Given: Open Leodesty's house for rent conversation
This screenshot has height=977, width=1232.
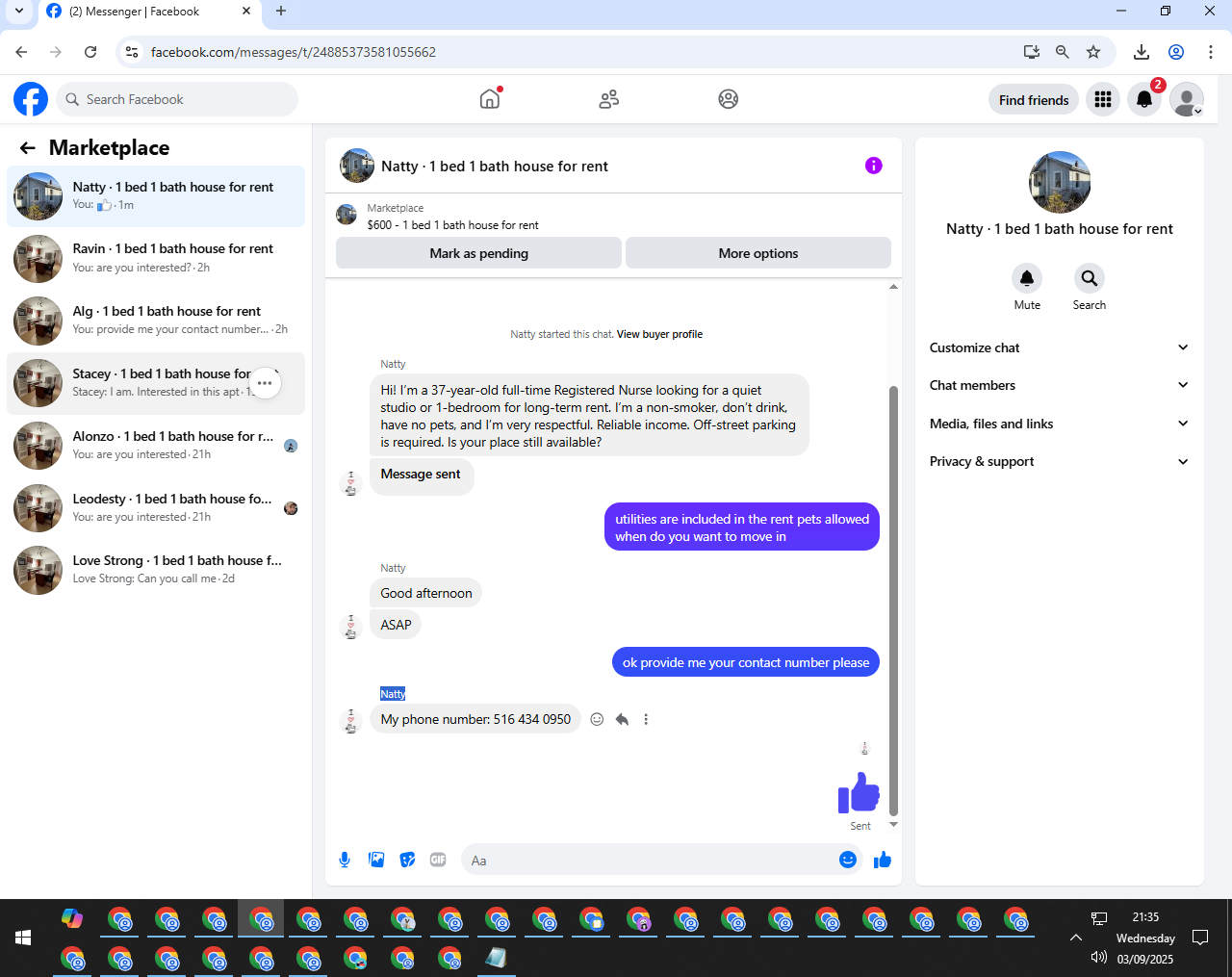Looking at the screenshot, I should click(x=156, y=508).
